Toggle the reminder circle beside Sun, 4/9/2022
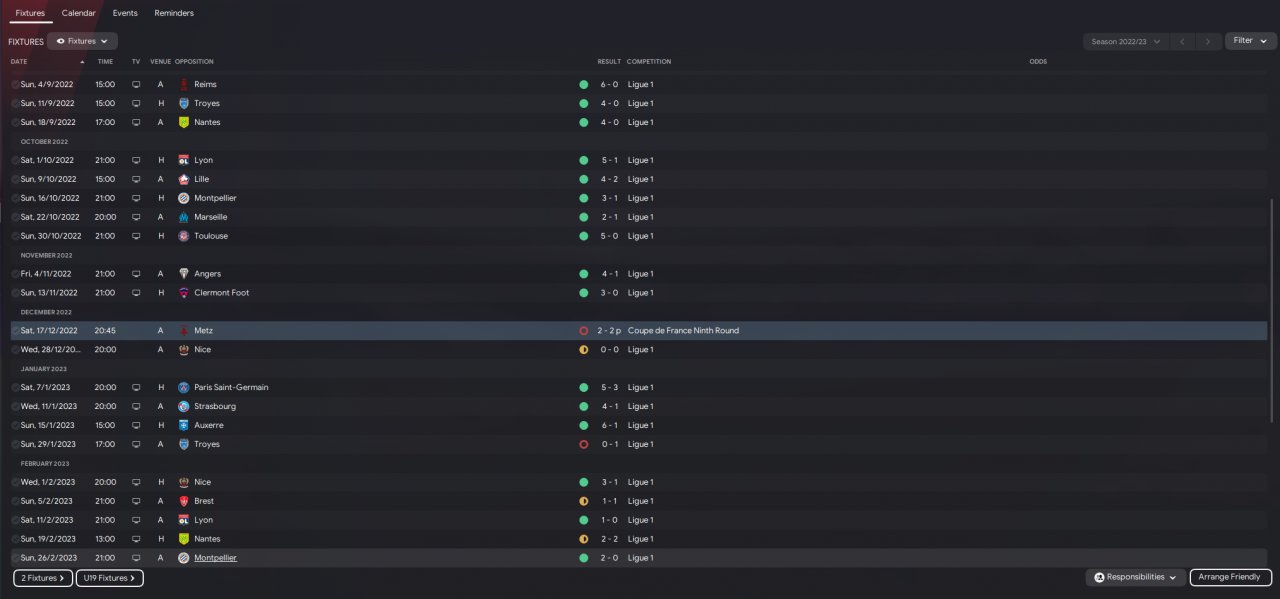Screen dimensions: 1280x599 point(15,84)
